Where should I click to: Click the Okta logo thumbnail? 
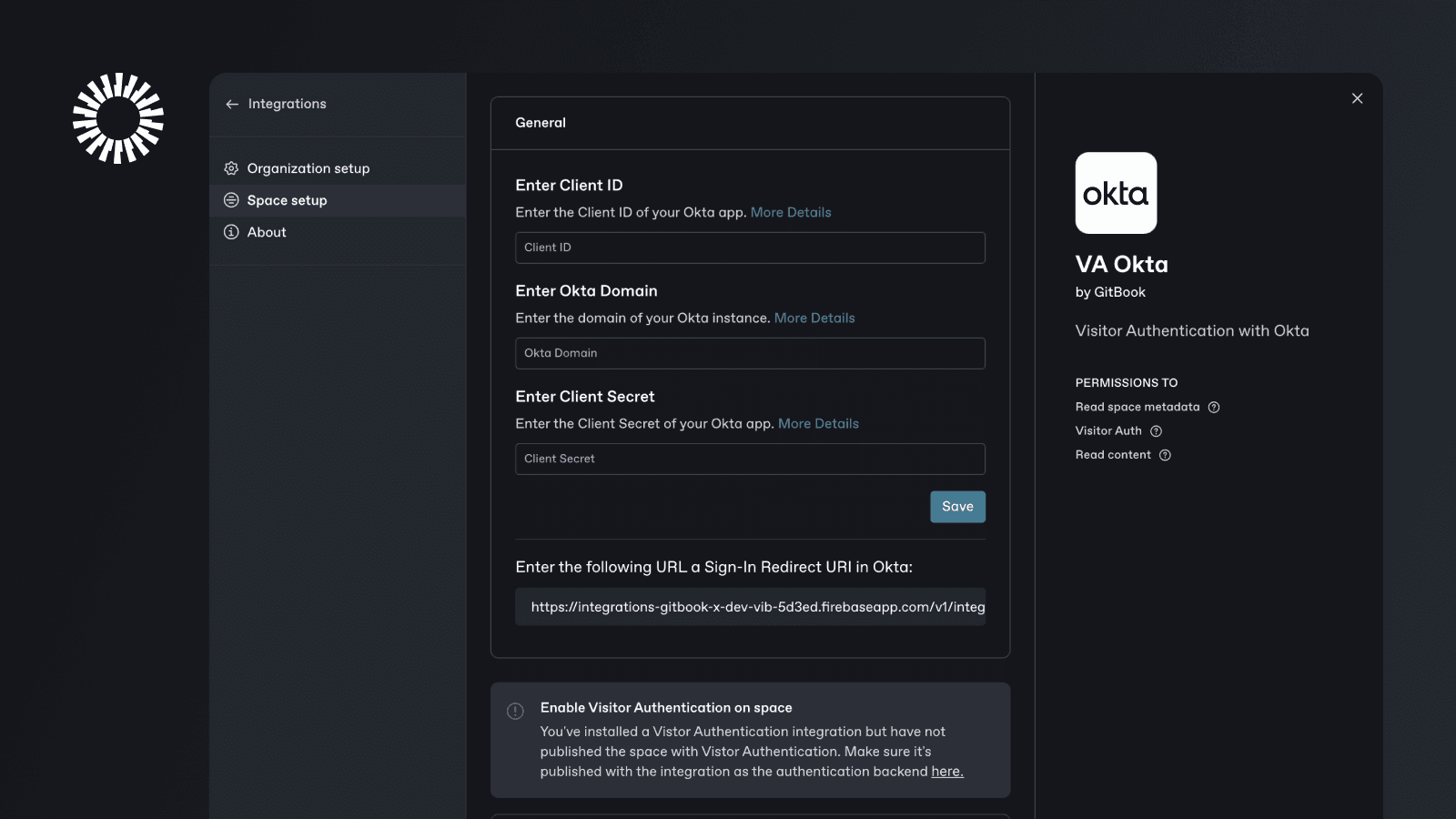[x=1116, y=193]
